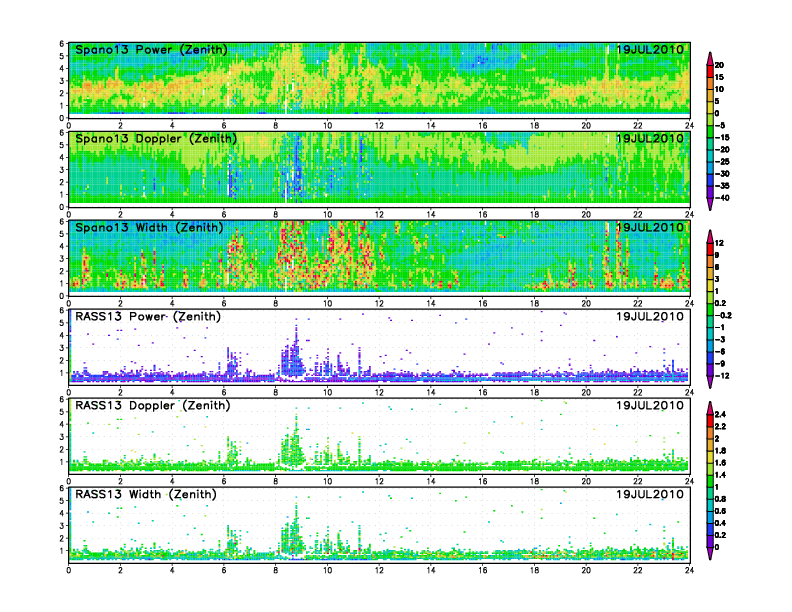The height and width of the screenshot is (612, 792).
Task: Click the 19JUL2010 date in Spano13 Power panel
Action: click(650, 49)
